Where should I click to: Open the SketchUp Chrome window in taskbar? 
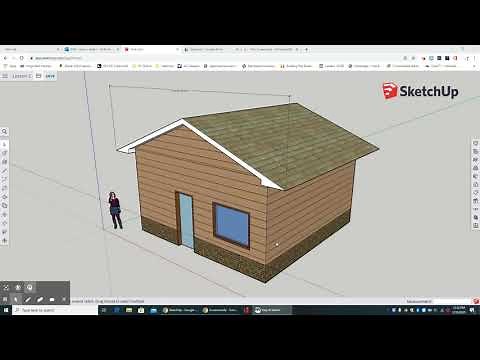(181, 310)
